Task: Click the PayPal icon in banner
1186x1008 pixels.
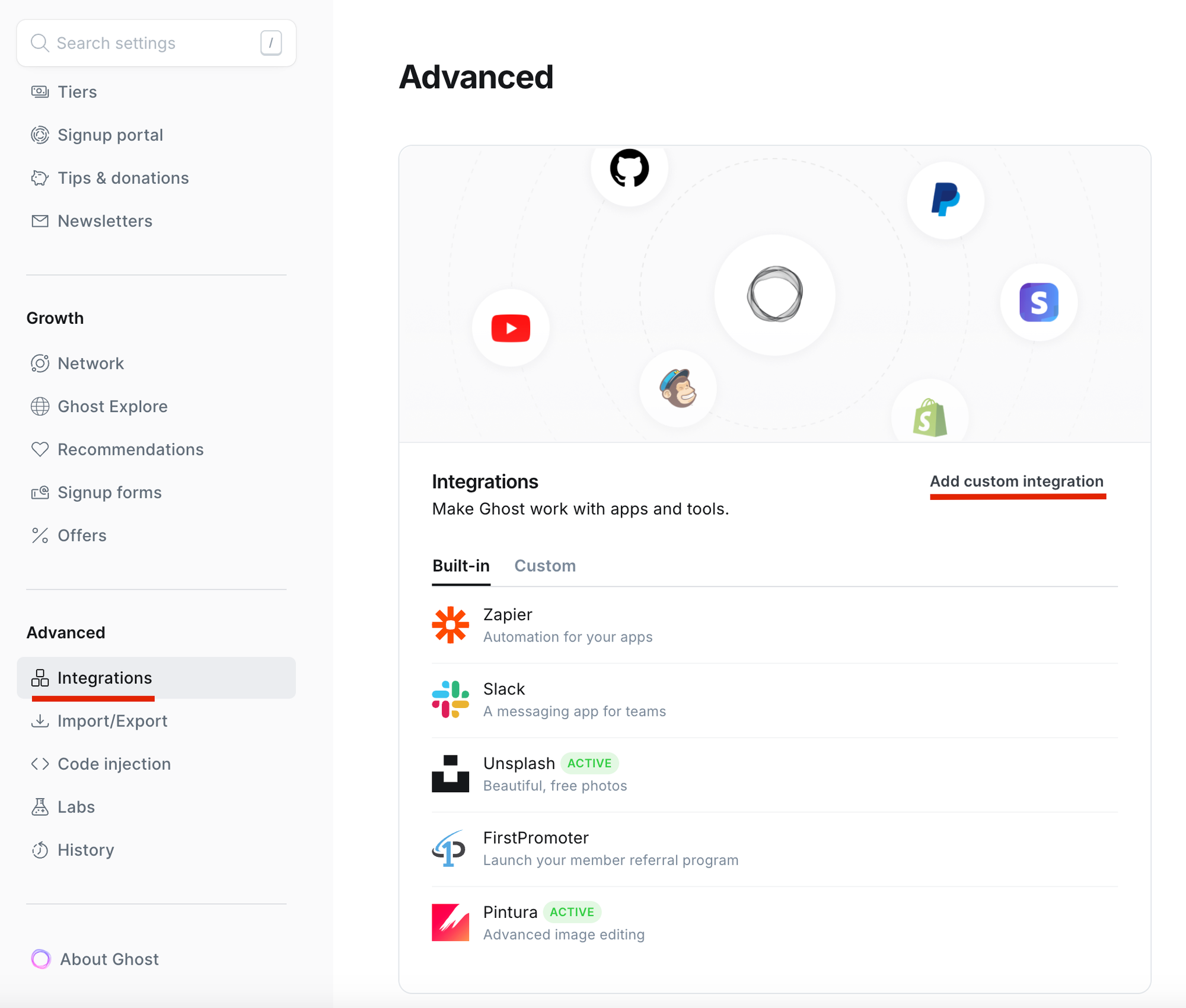Action: tap(945, 200)
